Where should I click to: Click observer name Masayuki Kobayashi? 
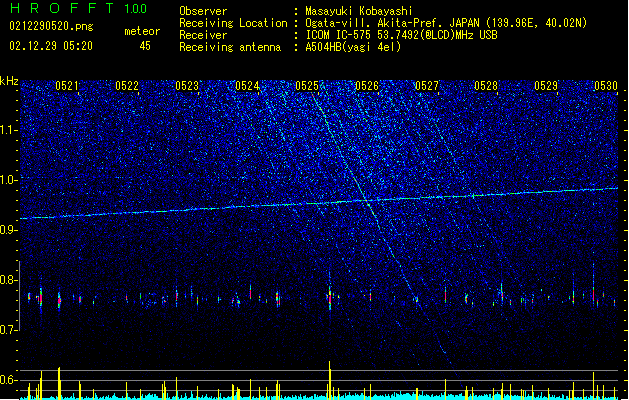tap(359, 11)
